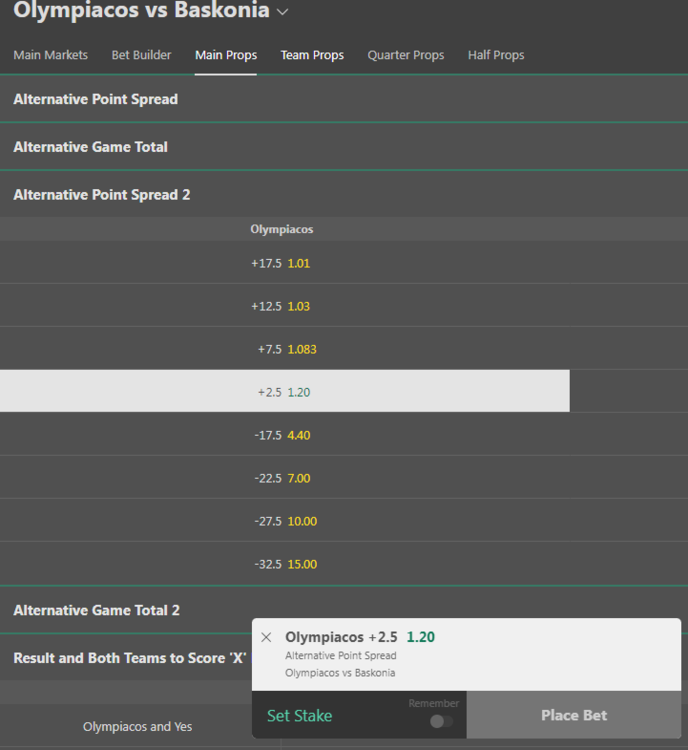The height and width of the screenshot is (750, 688).
Task: Click the Olympiacos column header
Action: pos(282,229)
